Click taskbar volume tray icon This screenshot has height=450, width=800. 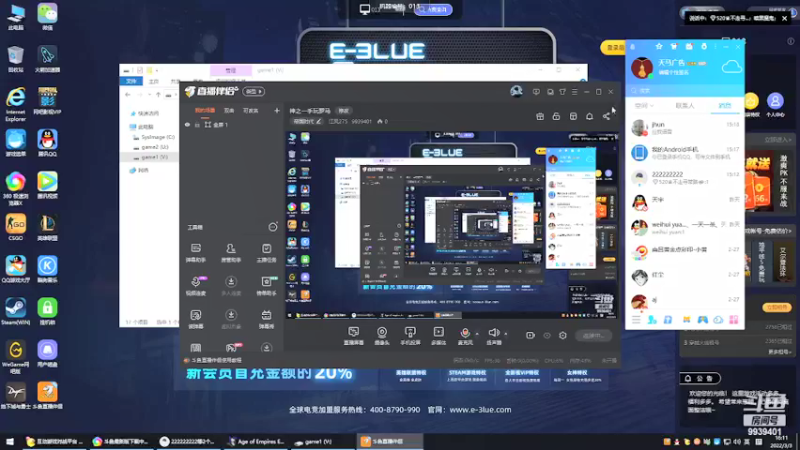(737, 442)
